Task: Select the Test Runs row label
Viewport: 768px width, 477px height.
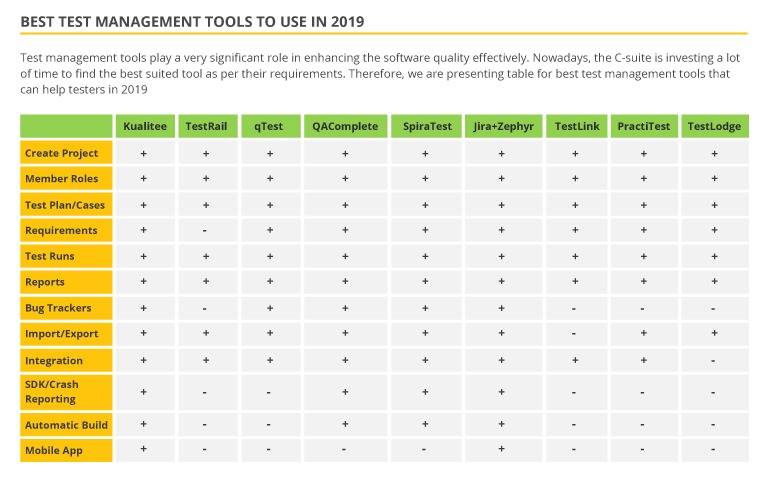Action: pos(66,256)
